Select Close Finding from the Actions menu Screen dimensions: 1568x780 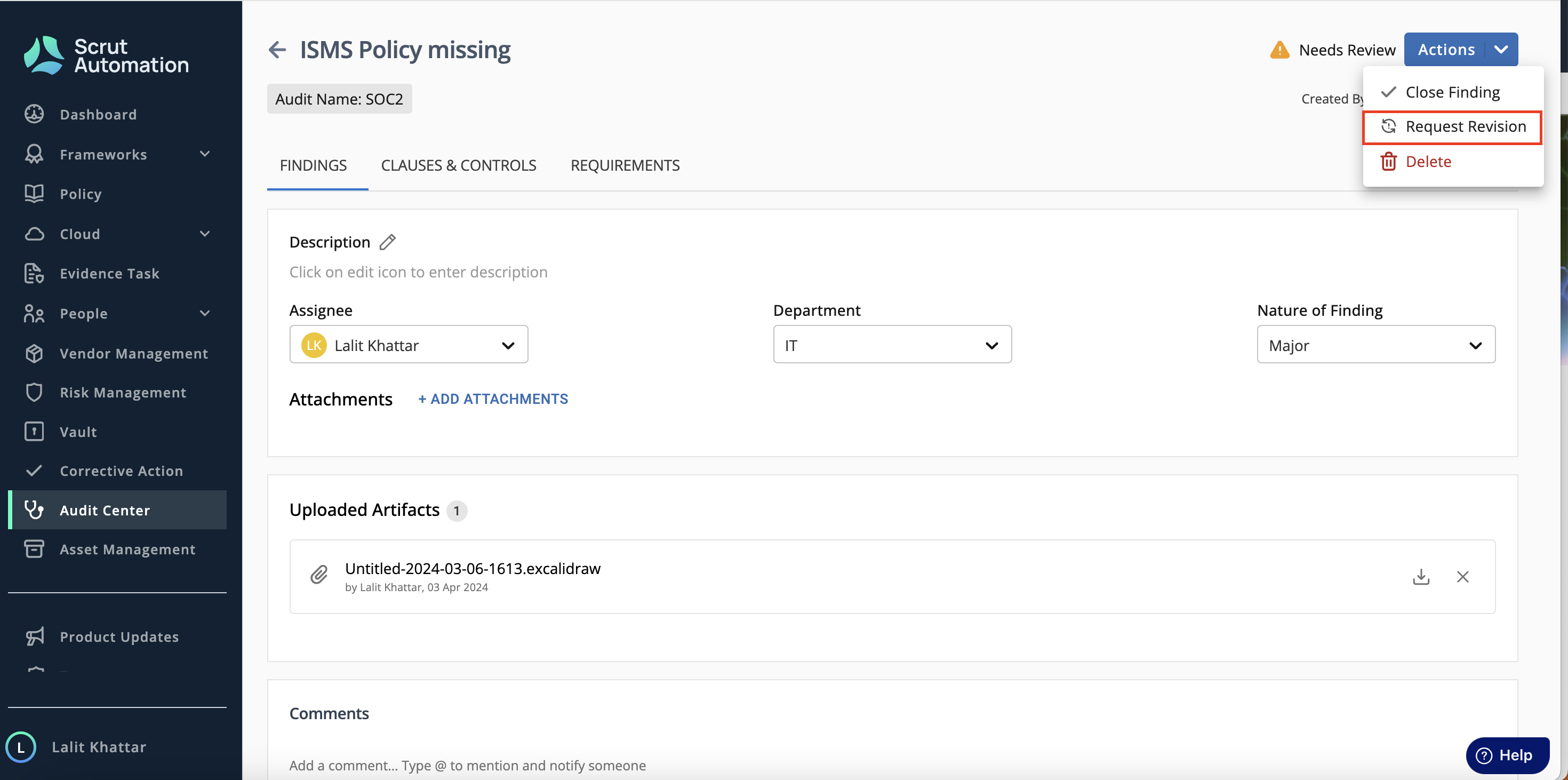point(1453,92)
